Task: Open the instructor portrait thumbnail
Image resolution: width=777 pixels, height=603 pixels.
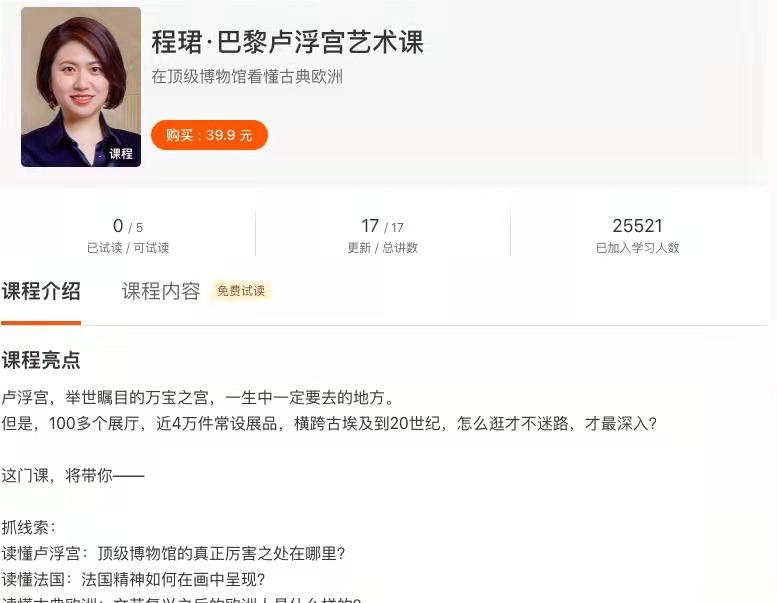Action: (81, 87)
